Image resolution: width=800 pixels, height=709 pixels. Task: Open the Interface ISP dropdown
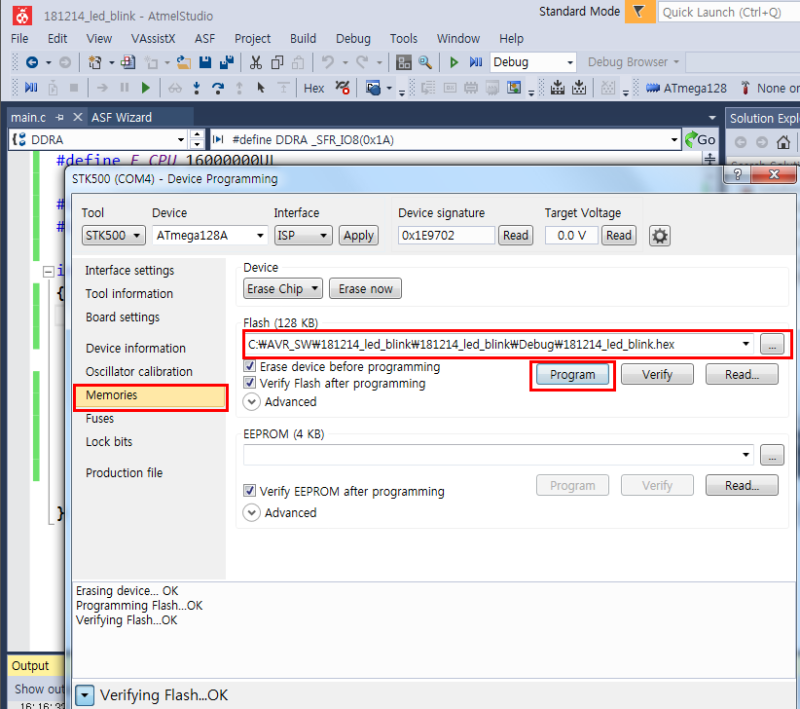303,236
